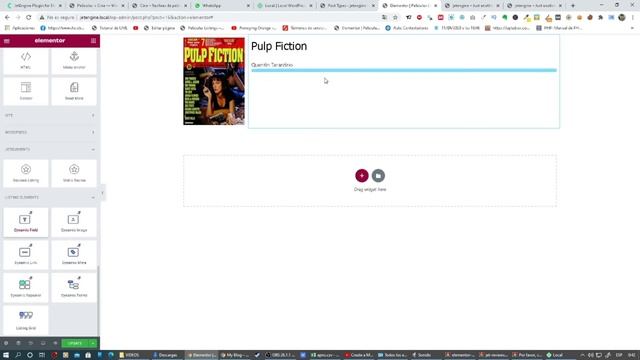Image resolution: width=640 pixels, height=360 pixels.
Task: Select the Static Review widget
Action: point(74,173)
